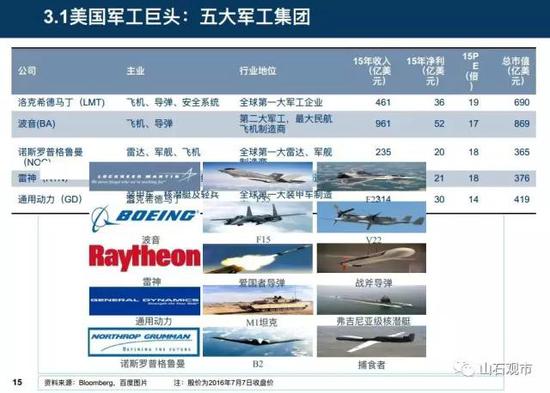
Task: Click the '主业' column header
Action: click(135, 71)
